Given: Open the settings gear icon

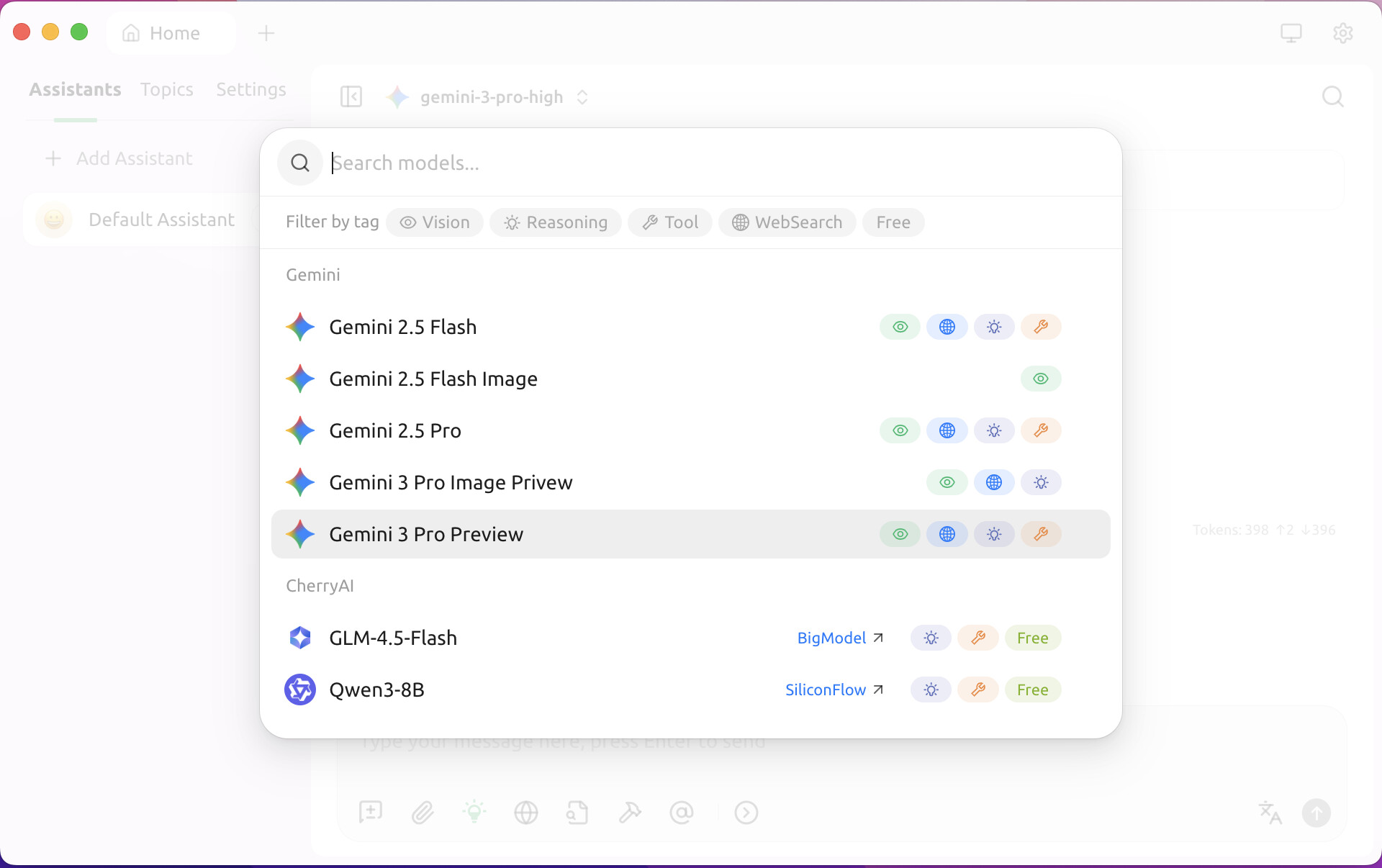Looking at the screenshot, I should (x=1342, y=33).
